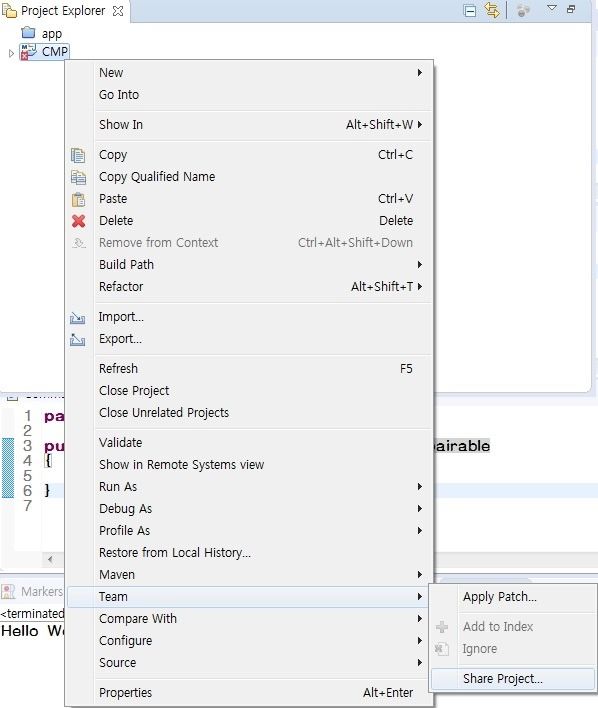
Task: Click the Export icon in context menu
Action: pos(78,340)
